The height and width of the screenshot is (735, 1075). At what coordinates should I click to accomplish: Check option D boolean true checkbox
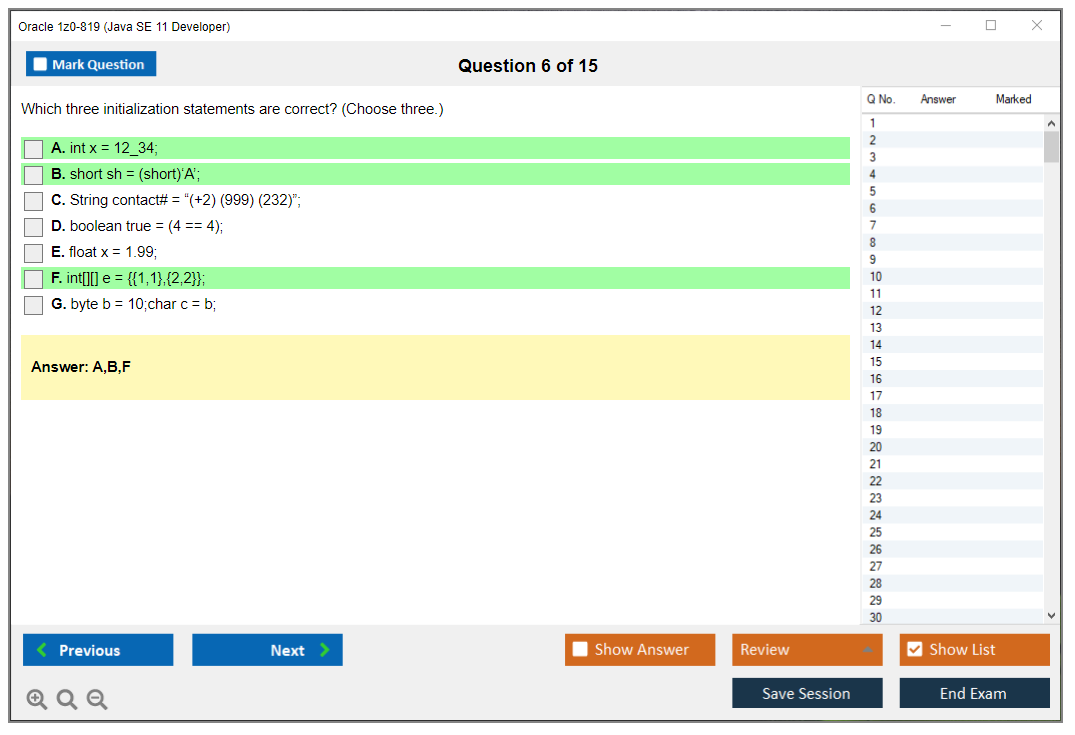pos(34,227)
